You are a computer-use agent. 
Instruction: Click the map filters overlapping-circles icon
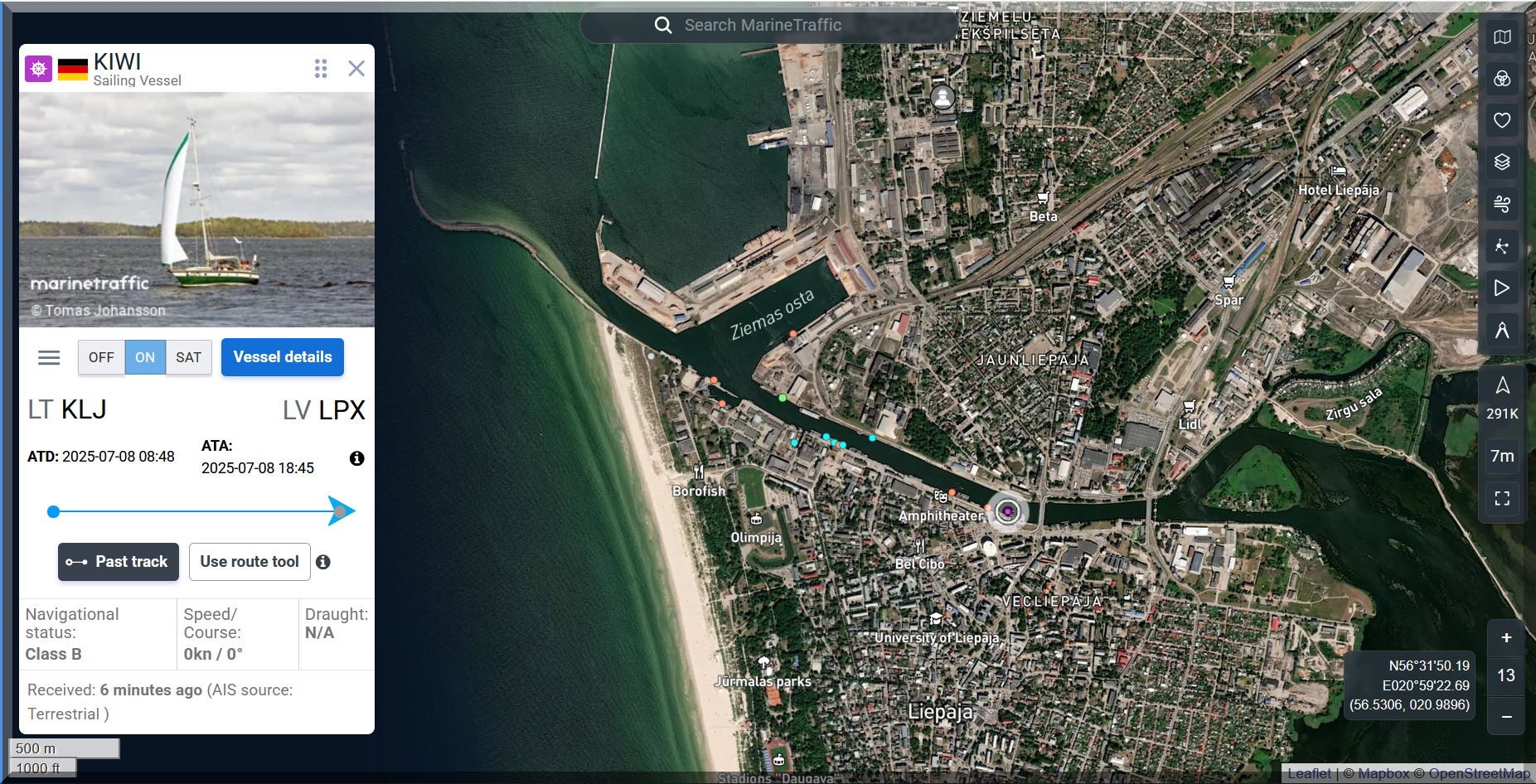click(x=1501, y=79)
